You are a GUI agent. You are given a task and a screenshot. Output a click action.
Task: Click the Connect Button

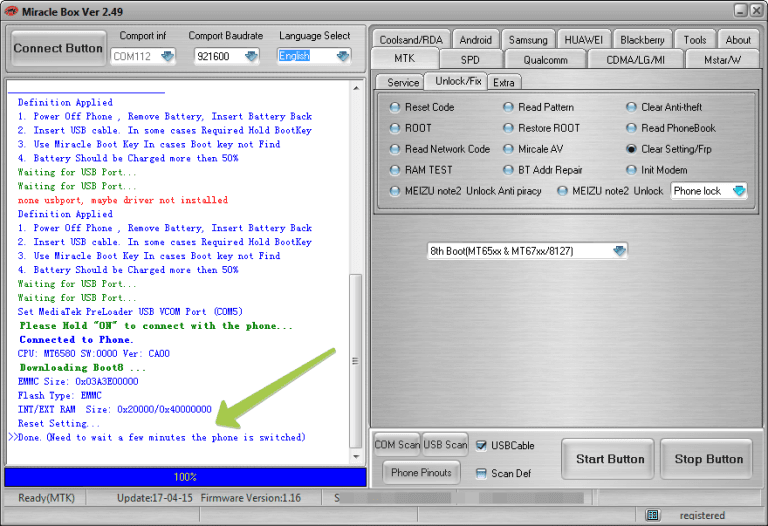pyautogui.click(x=58, y=48)
